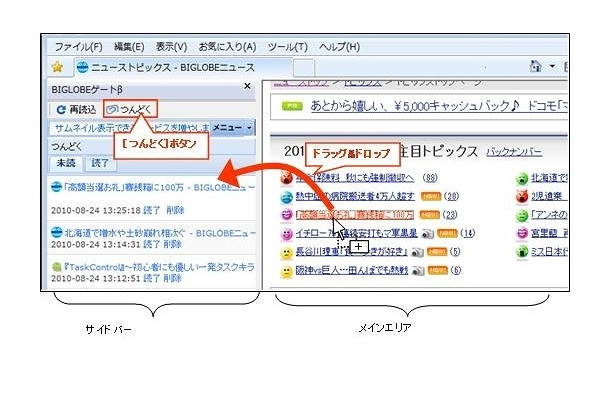The width and height of the screenshot is (610, 400).
Task: Open the イチロー連続安打 topic link
Action: (356, 233)
